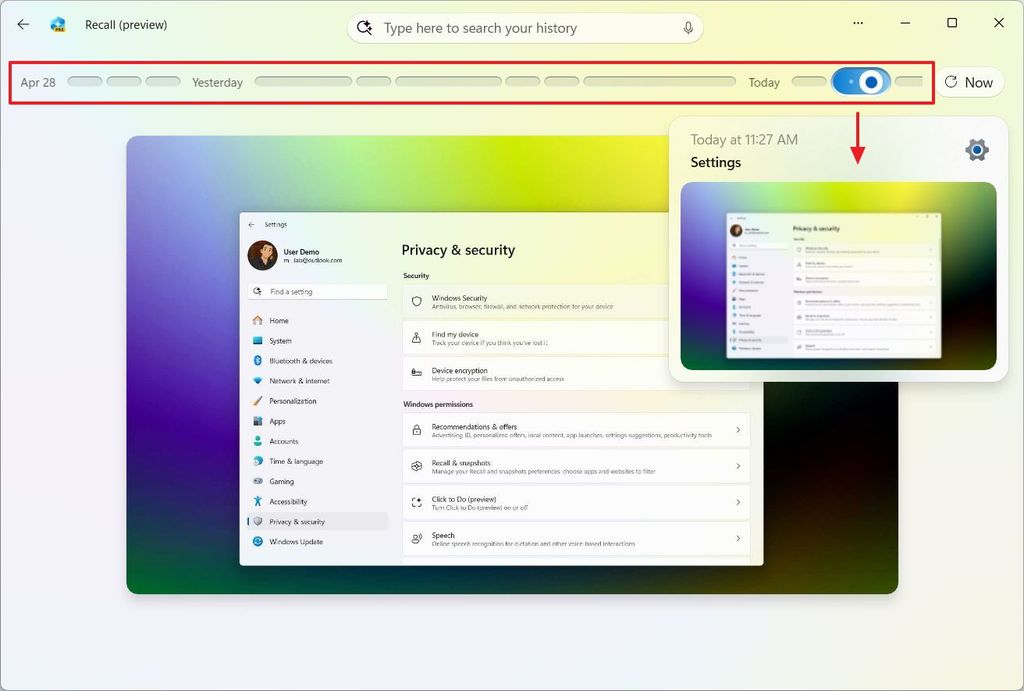Click the 'Windows permissions' section heading
The height and width of the screenshot is (691, 1024).
click(438, 404)
